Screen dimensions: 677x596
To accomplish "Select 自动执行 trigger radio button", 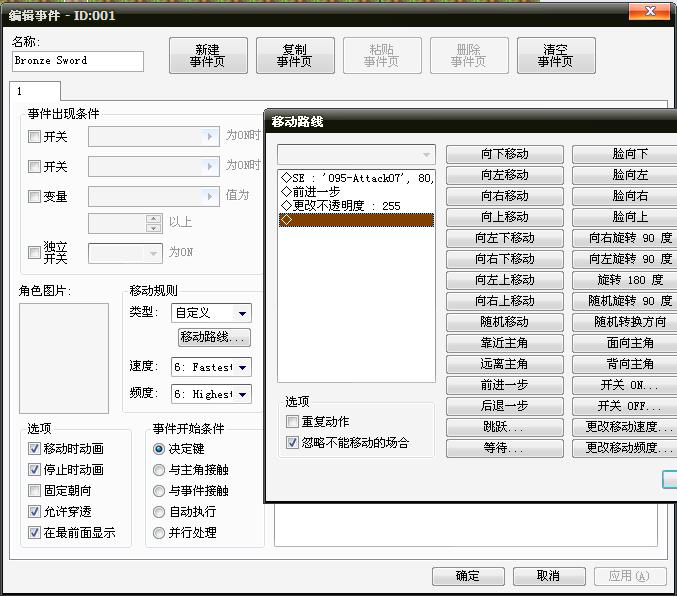I will [159, 512].
